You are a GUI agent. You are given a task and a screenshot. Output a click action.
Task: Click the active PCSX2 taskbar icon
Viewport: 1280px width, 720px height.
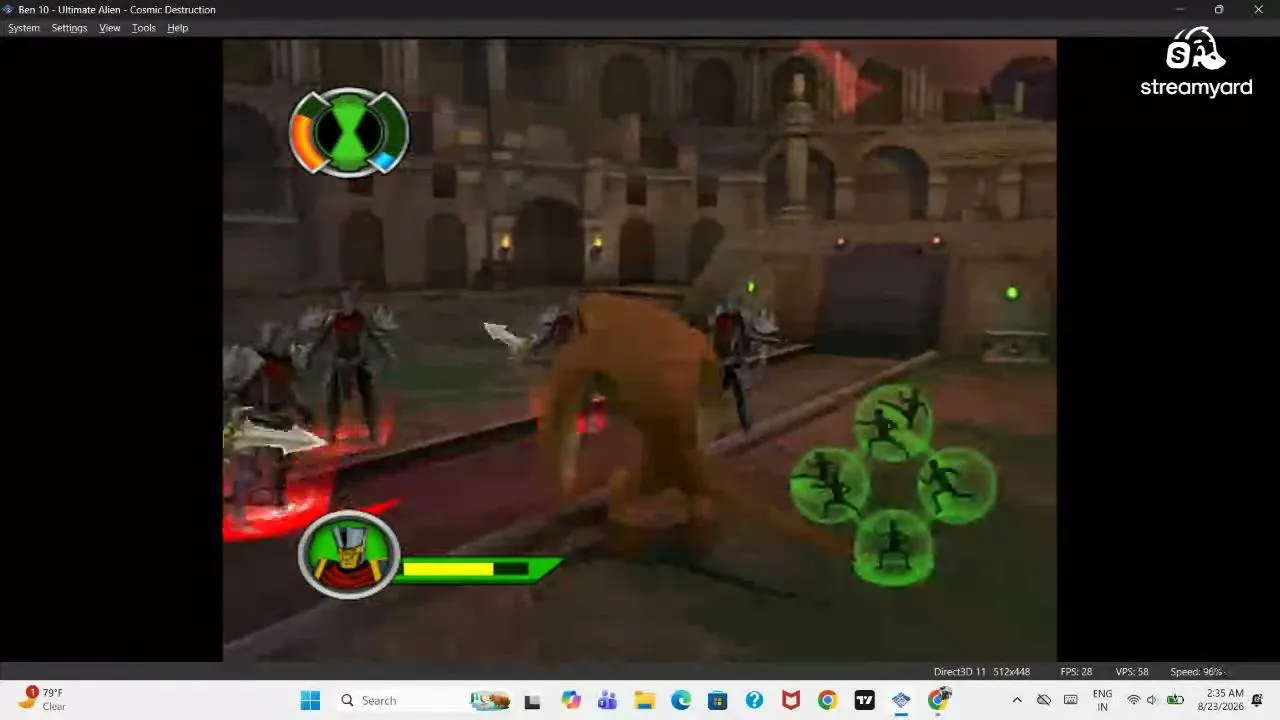pyautogui.click(x=901, y=700)
